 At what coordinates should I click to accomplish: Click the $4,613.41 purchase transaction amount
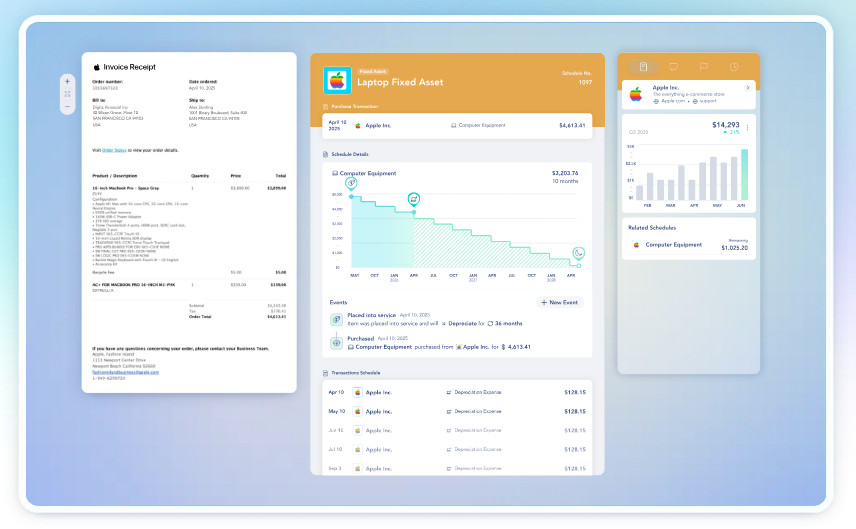[572, 126]
